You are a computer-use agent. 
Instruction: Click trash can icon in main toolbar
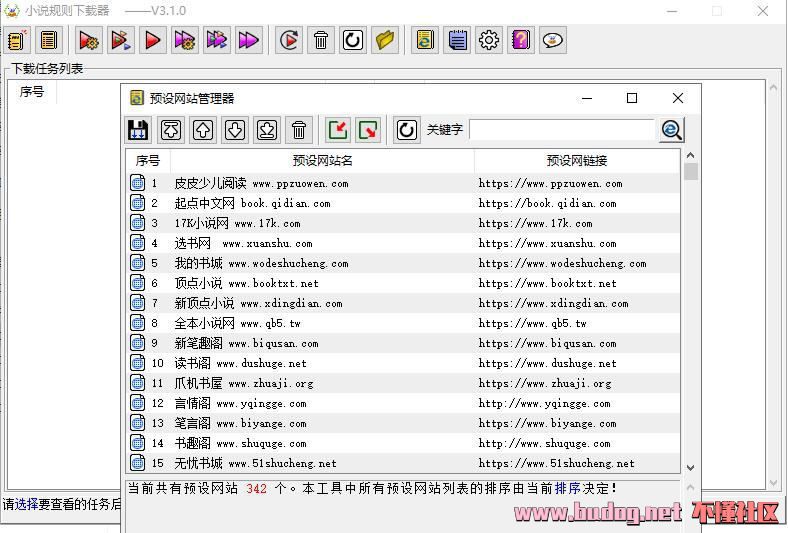(321, 40)
